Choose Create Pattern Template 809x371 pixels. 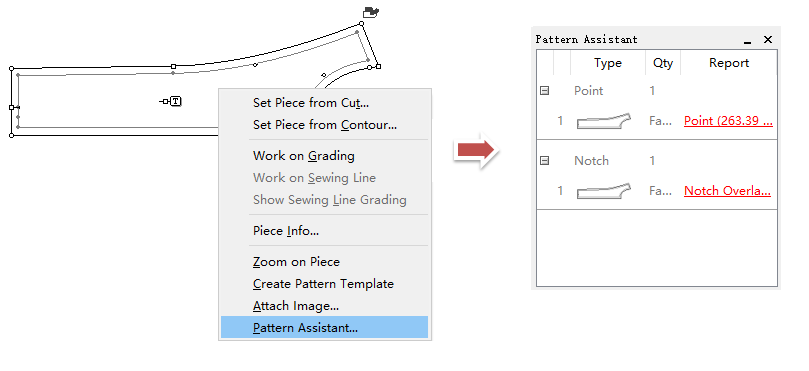325,284
